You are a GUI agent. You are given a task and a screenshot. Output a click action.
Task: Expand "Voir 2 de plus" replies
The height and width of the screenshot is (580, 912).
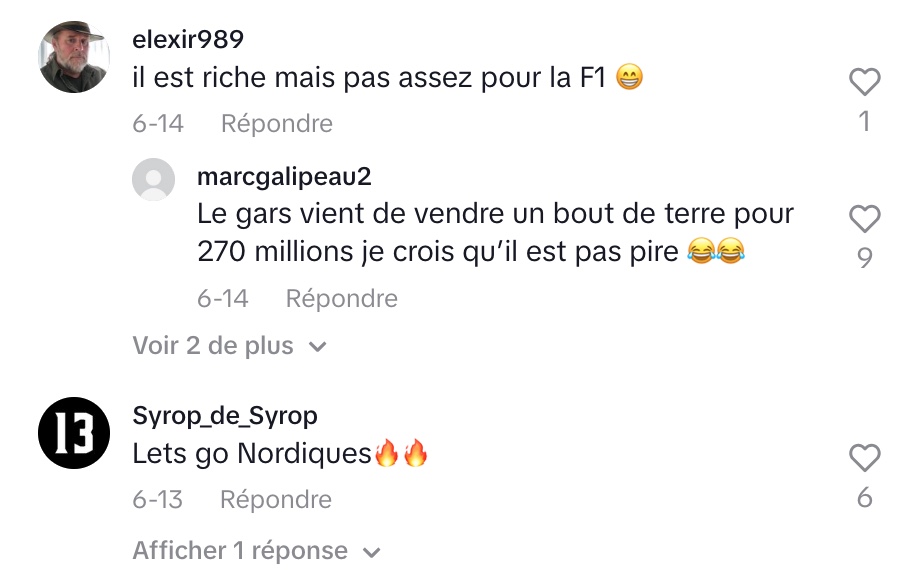click(x=230, y=346)
